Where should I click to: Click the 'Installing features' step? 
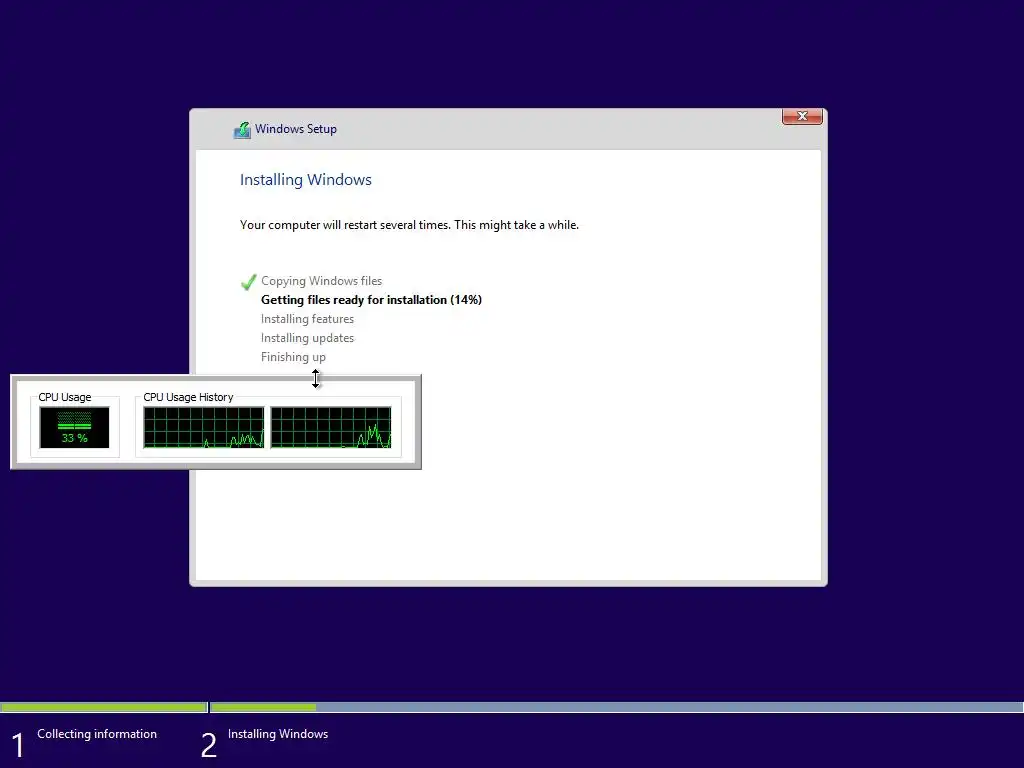pos(307,319)
